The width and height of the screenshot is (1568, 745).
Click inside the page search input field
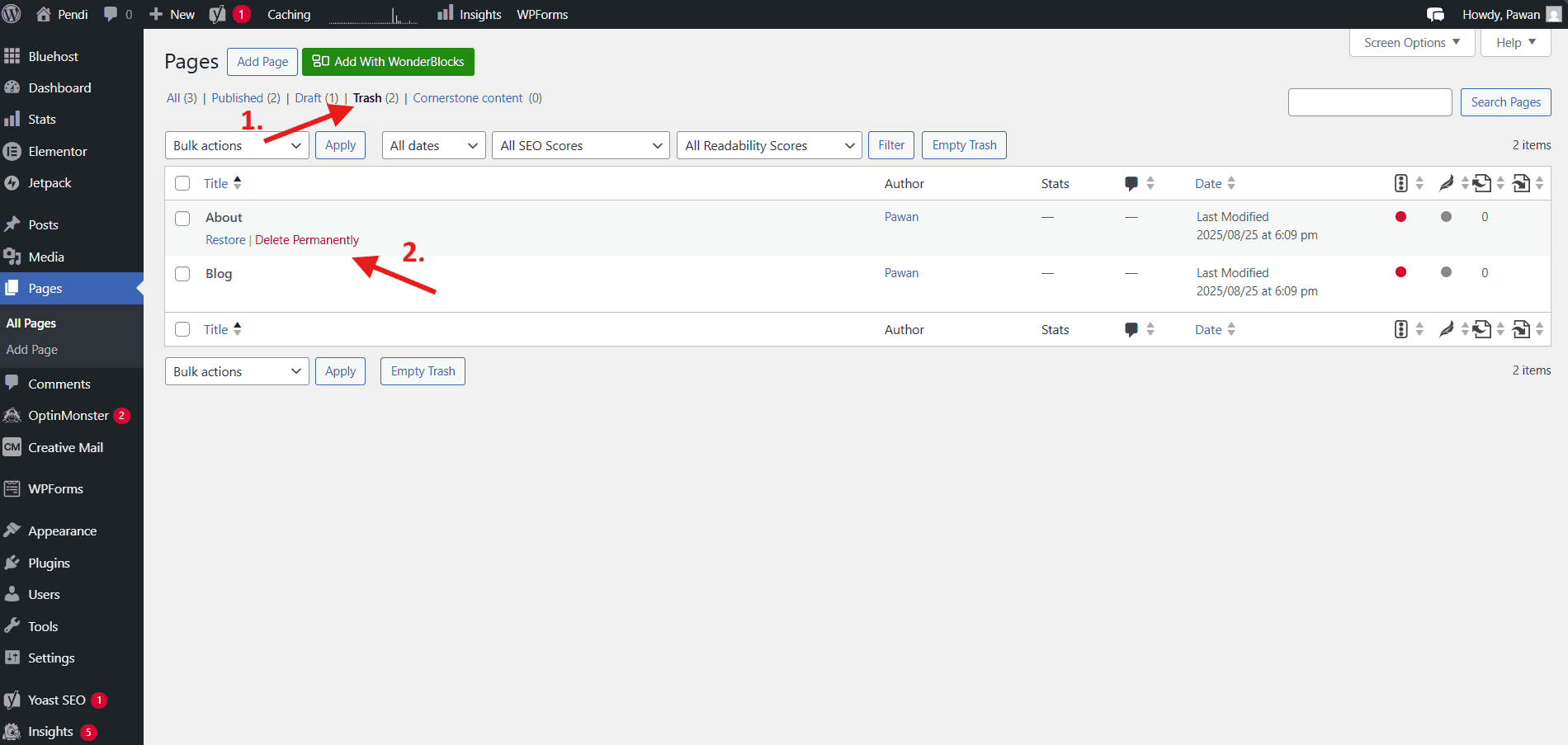(1370, 102)
